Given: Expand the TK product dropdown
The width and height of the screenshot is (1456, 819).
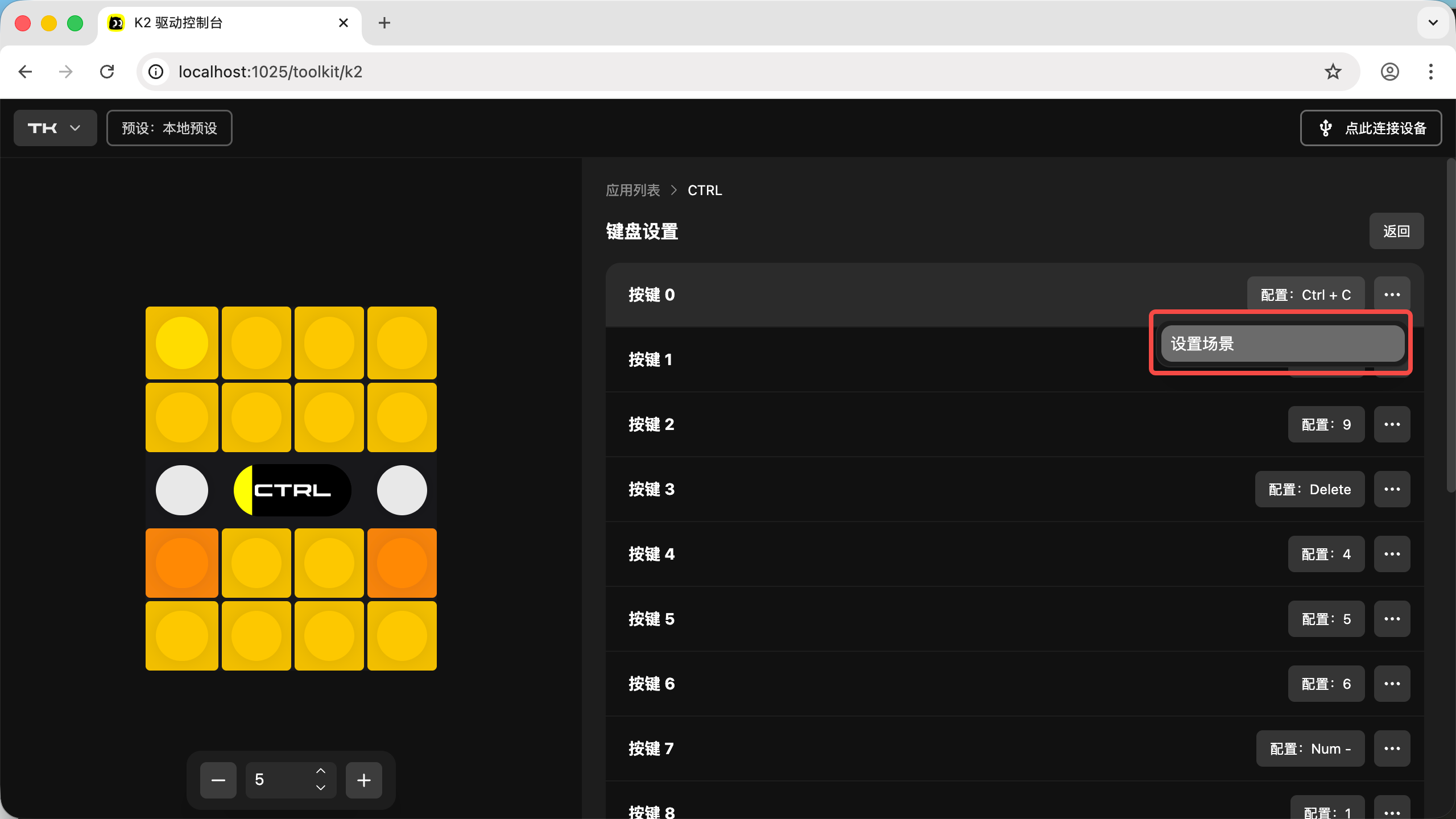Looking at the screenshot, I should (x=55, y=128).
